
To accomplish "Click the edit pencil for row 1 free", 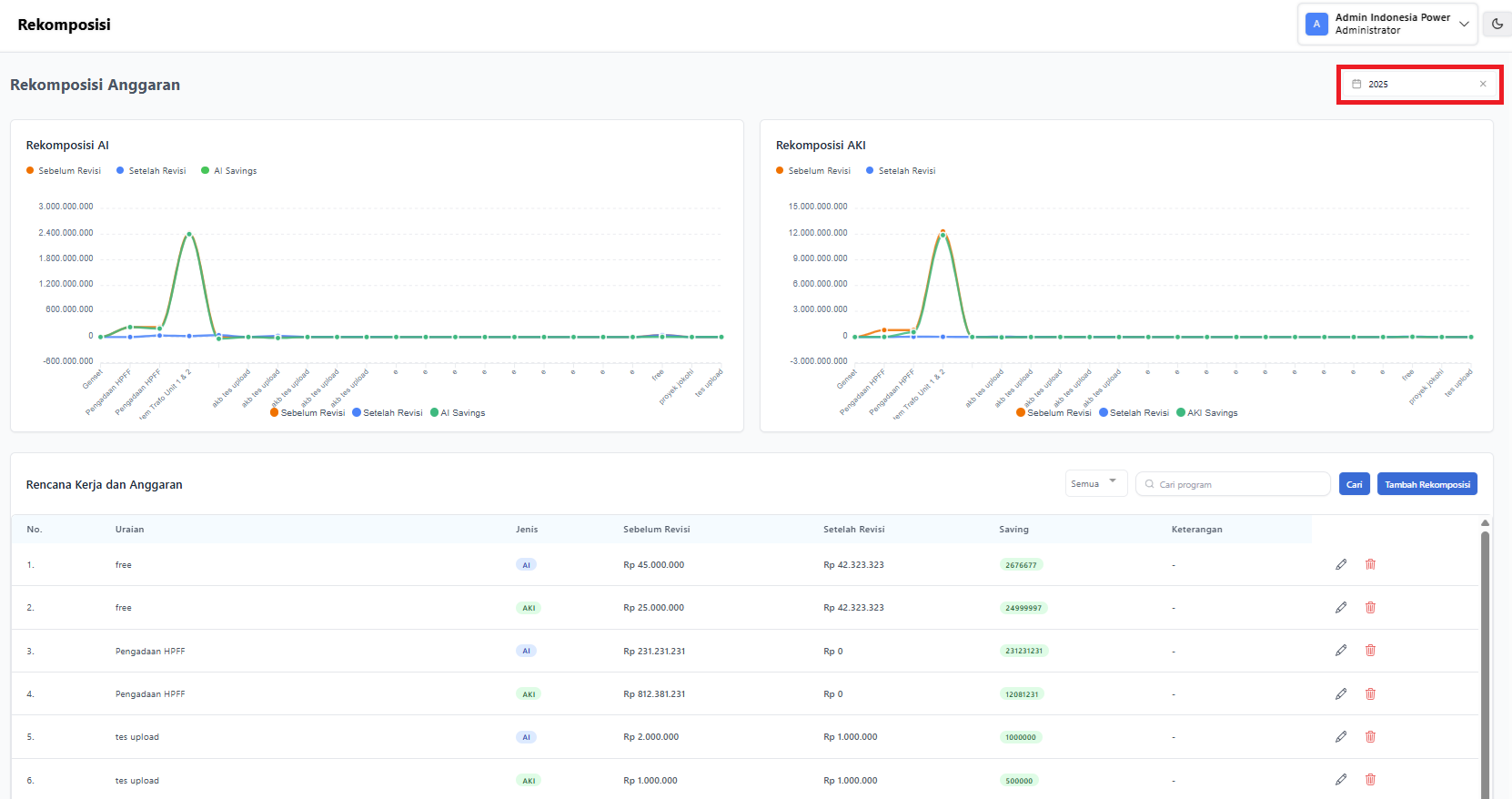I will pyautogui.click(x=1341, y=564).
